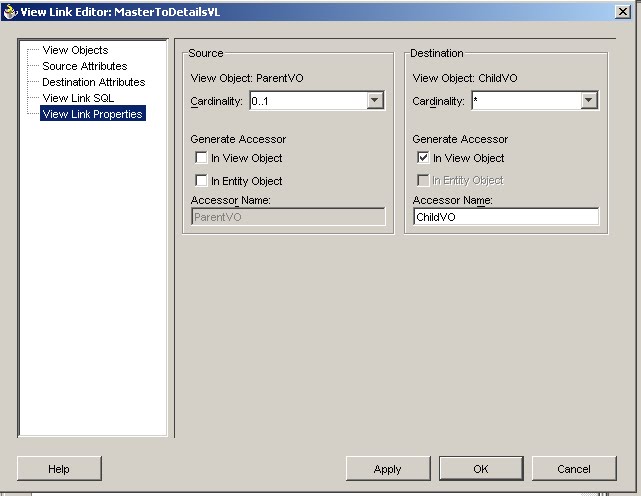Open the View Link SQL page
The height and width of the screenshot is (496, 641).
pos(78,98)
